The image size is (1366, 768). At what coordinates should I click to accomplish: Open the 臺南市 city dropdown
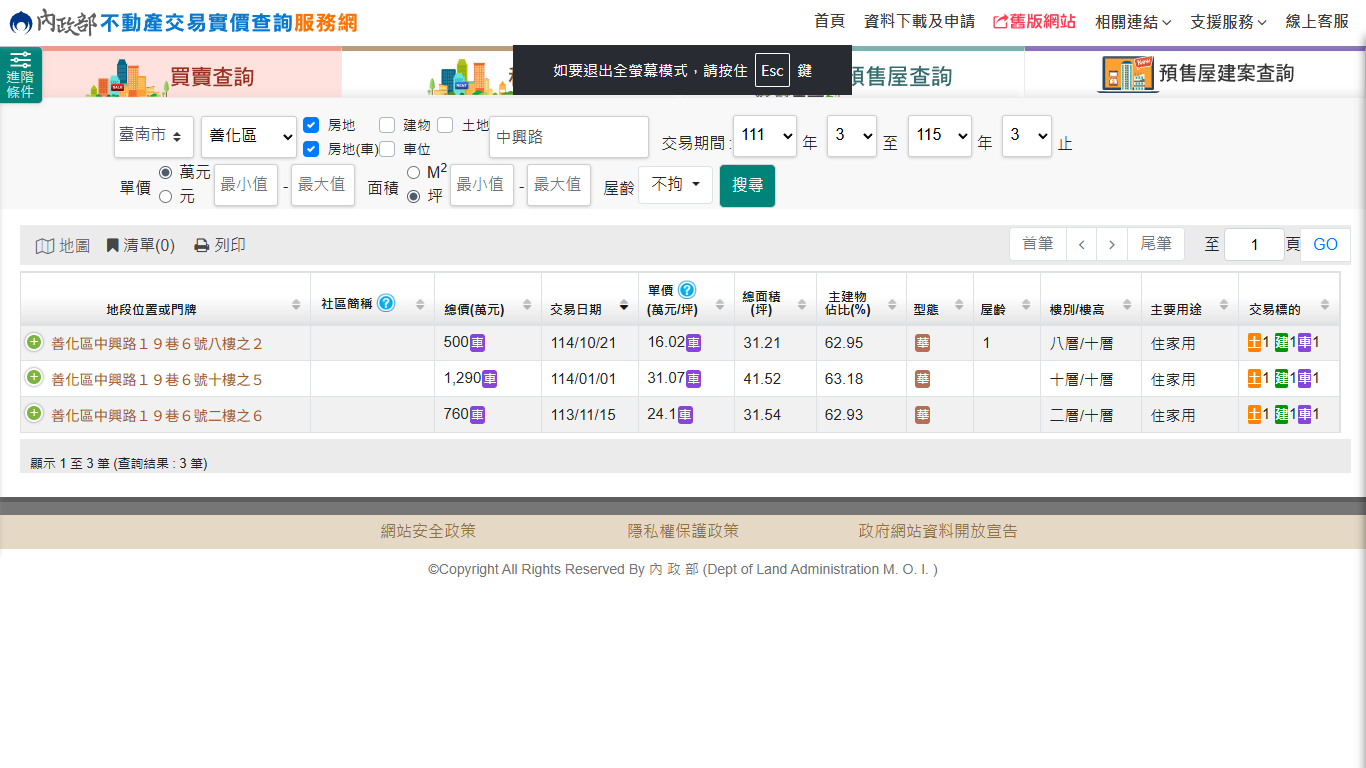tap(153, 136)
